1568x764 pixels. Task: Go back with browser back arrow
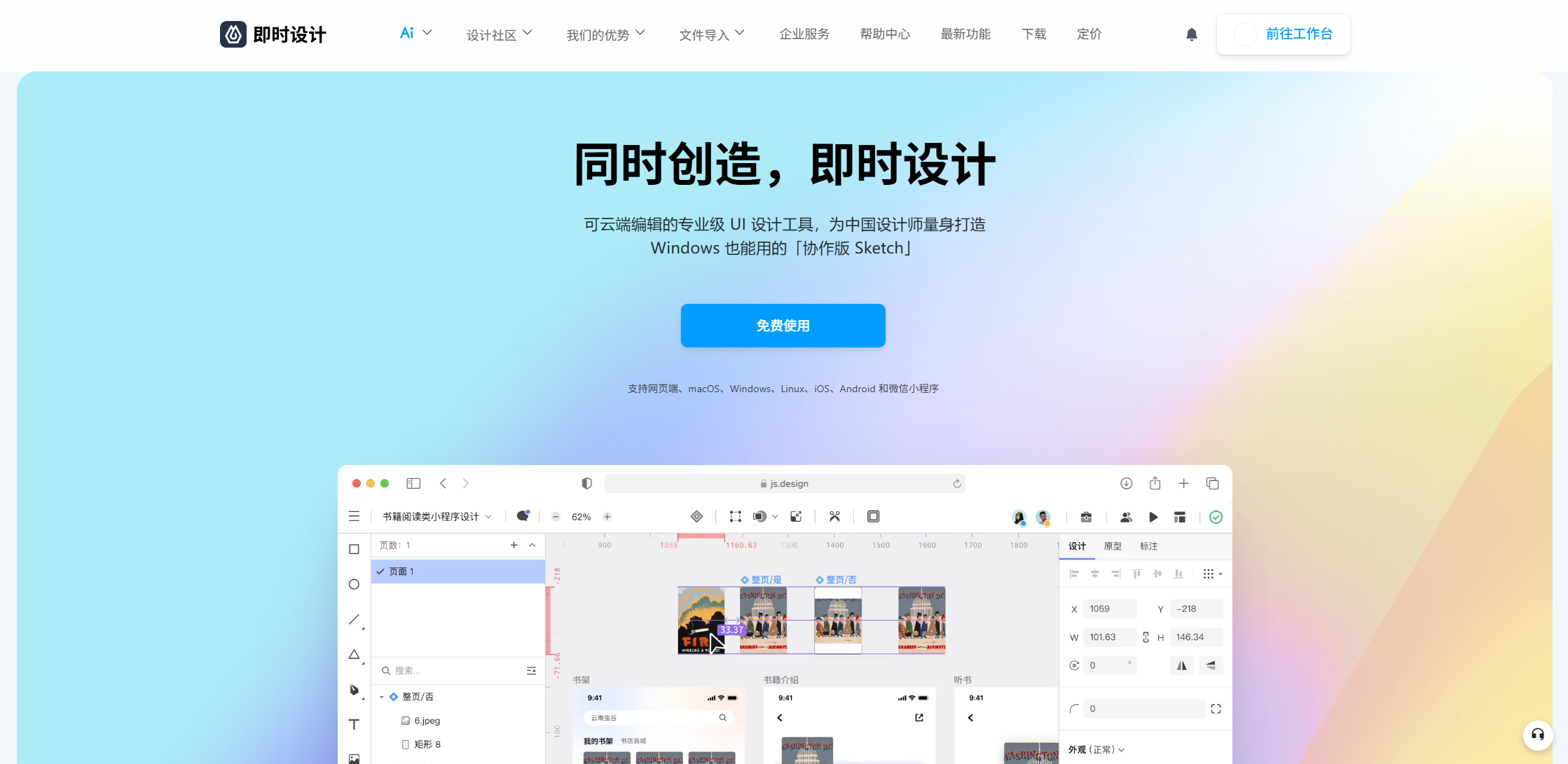click(x=443, y=483)
